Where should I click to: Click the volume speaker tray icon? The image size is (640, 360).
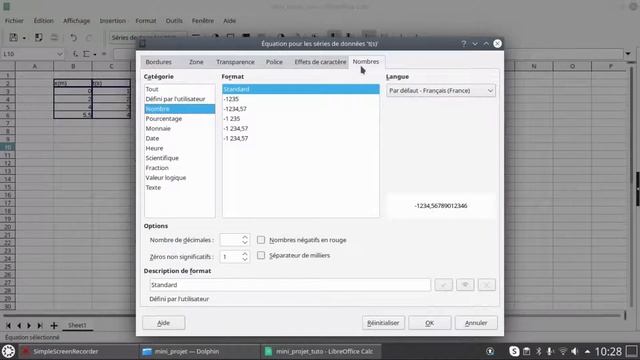pyautogui.click(x=575, y=351)
